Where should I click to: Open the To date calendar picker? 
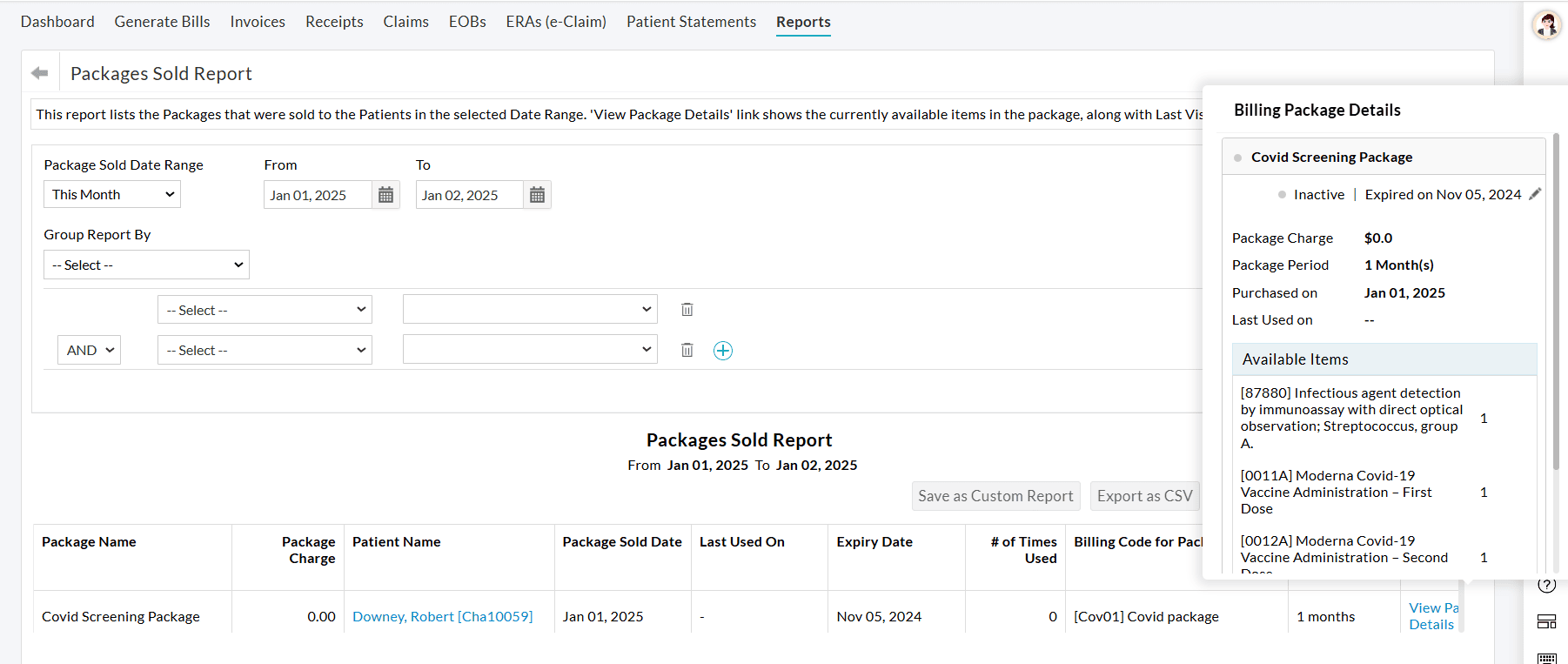537,195
